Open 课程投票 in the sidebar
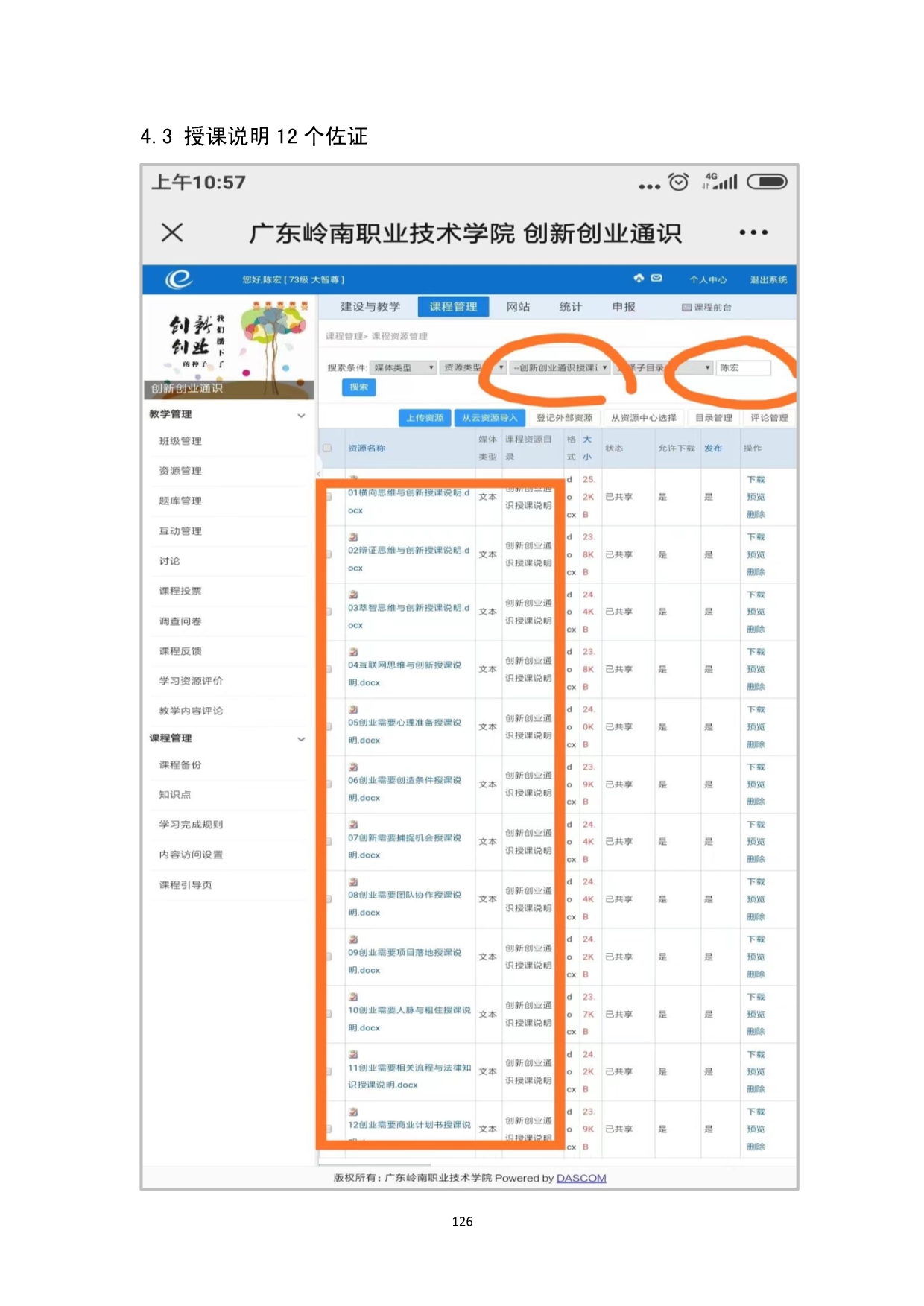 180,591
